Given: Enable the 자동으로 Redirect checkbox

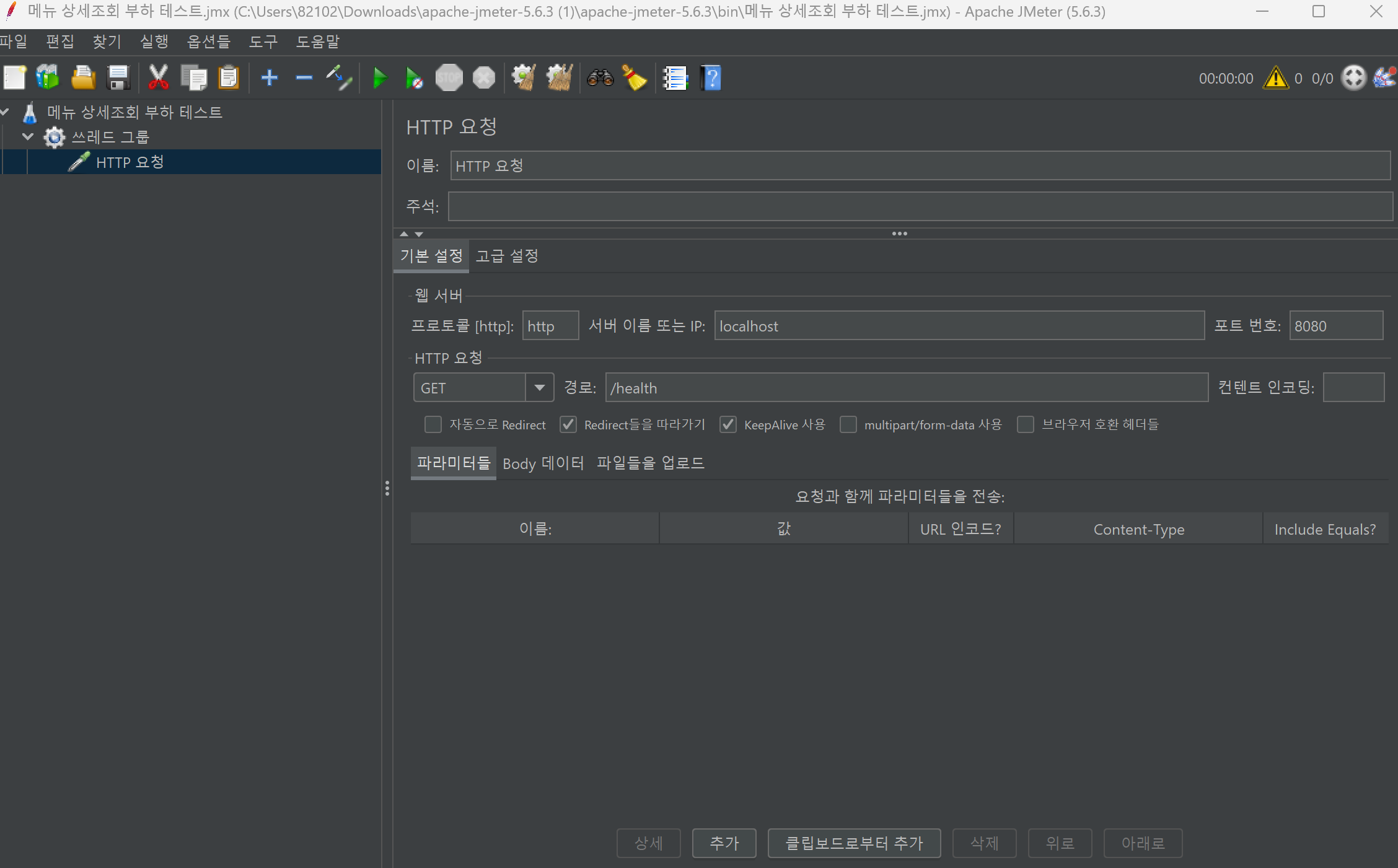Looking at the screenshot, I should pos(433,424).
